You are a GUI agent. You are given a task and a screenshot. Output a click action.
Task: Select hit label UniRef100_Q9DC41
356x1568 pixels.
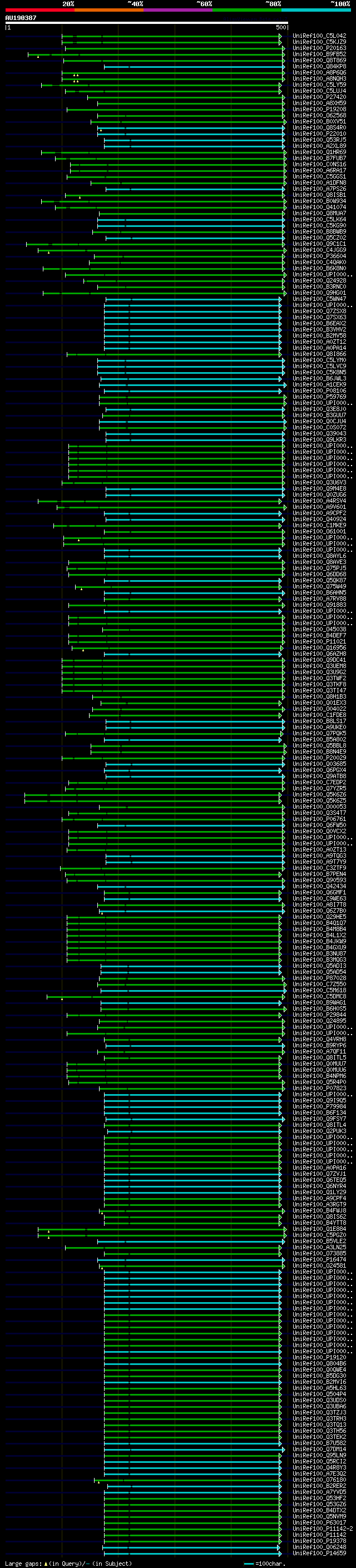(x=319, y=660)
